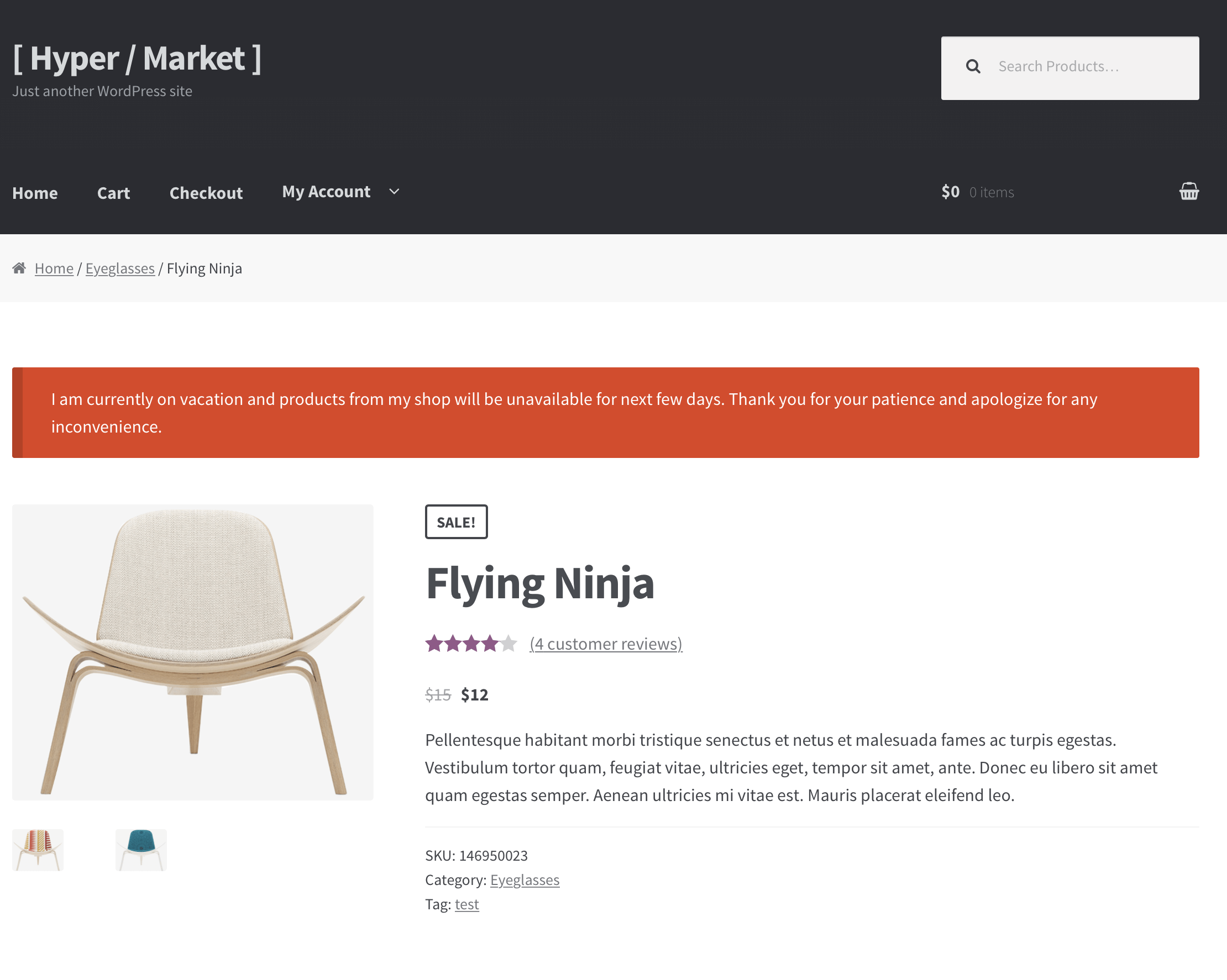Click the main beige chair image
Screen dimensions: 1227x980
click(192, 652)
